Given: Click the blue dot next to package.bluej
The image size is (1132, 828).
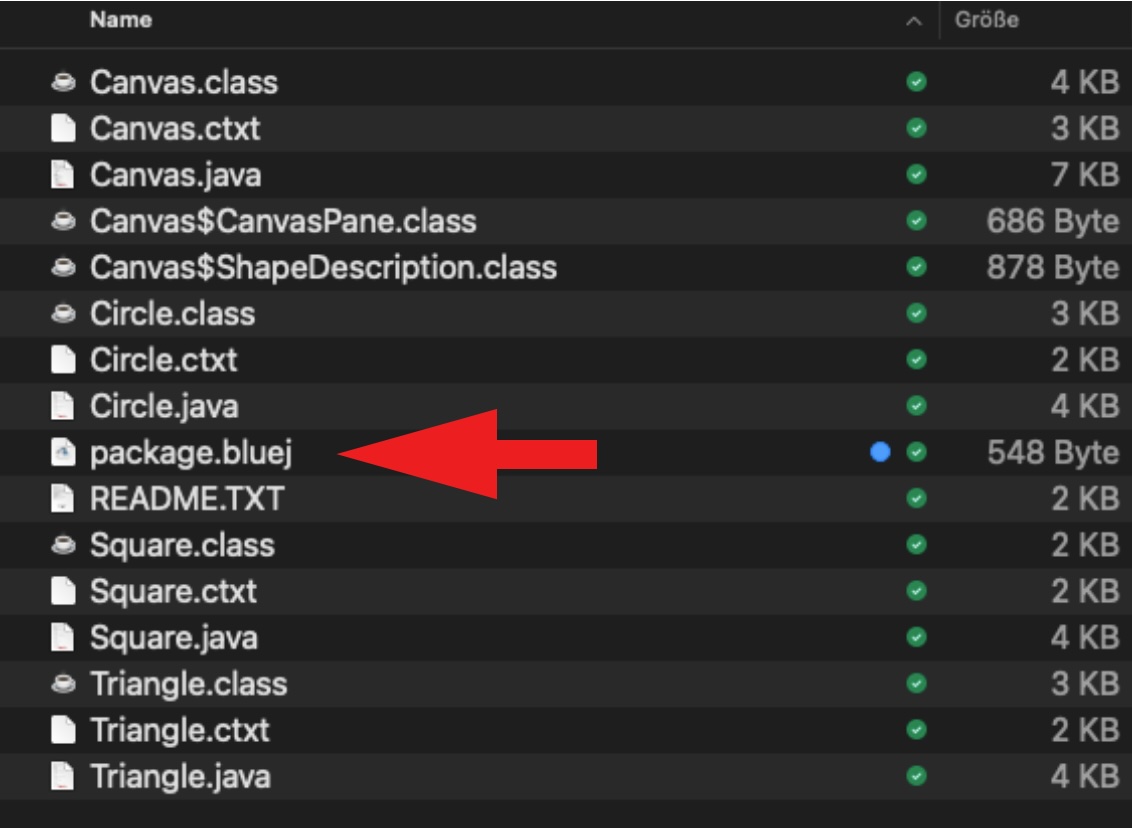Looking at the screenshot, I should coord(880,452).
